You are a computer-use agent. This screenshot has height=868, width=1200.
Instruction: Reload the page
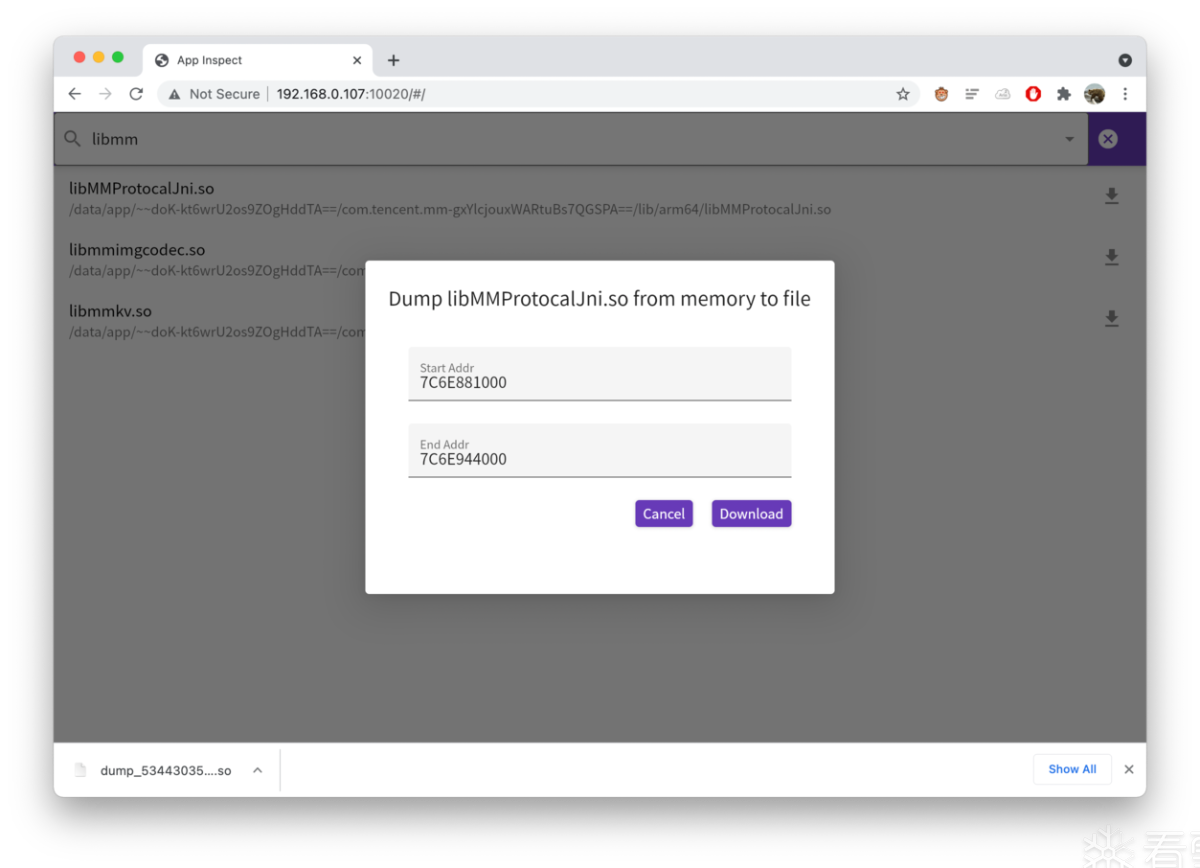pyautogui.click(x=136, y=94)
